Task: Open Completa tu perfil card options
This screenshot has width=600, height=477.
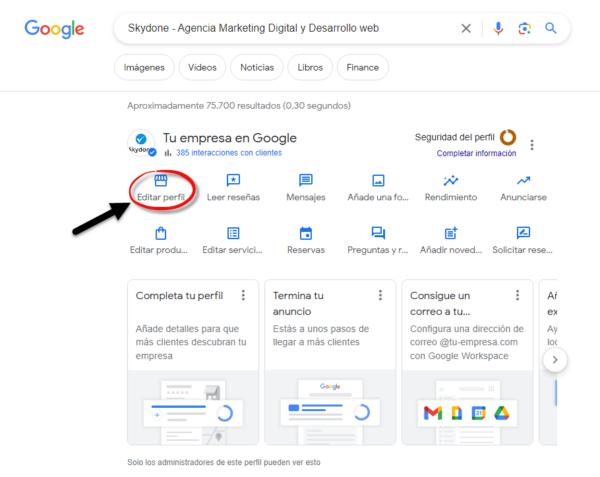Action: tap(243, 295)
